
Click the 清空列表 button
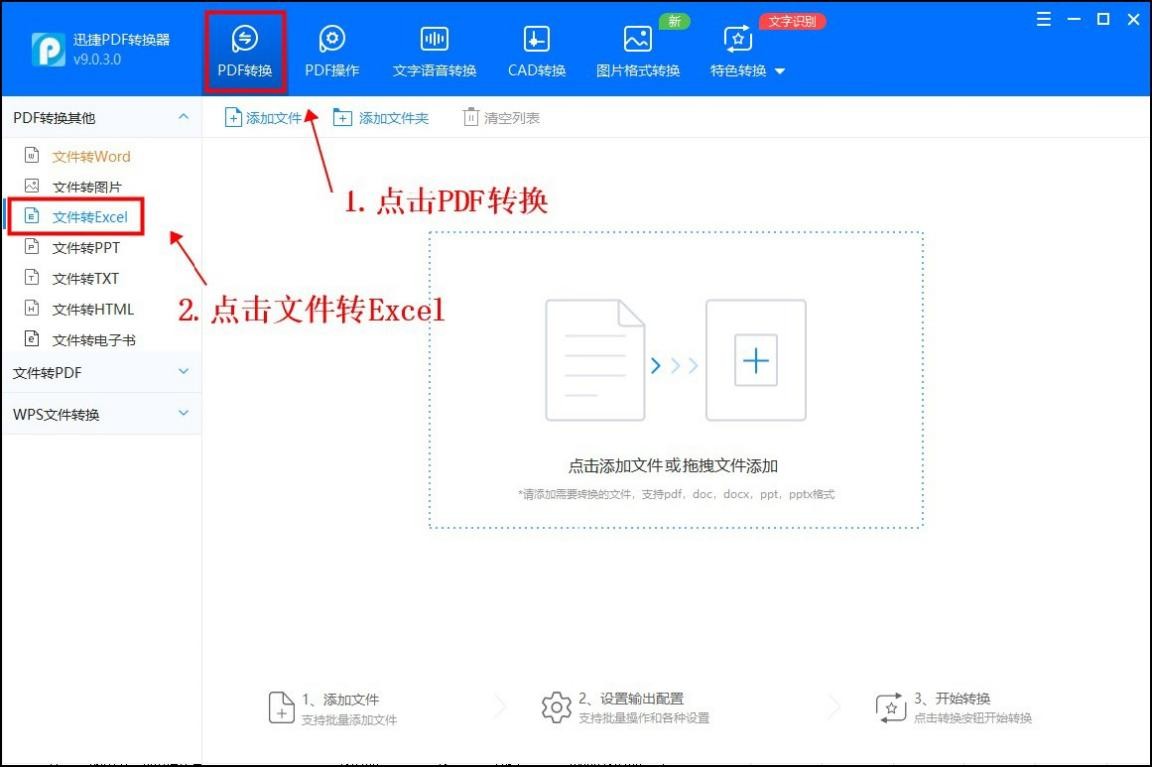[x=501, y=118]
